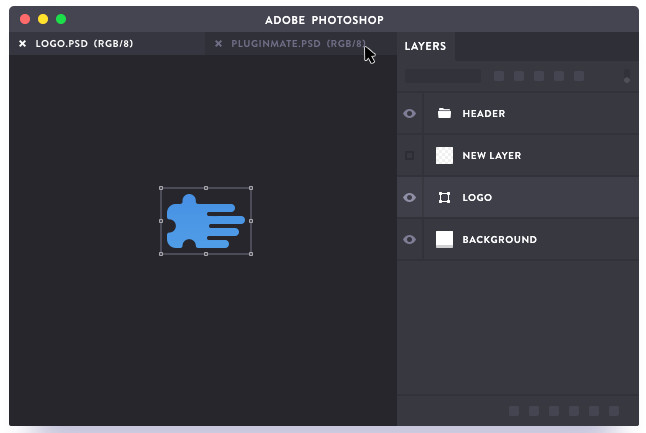Viewport: 646px width, 433px height.
Task: Click the leftmost bottom Layers panel button
Action: [514, 411]
